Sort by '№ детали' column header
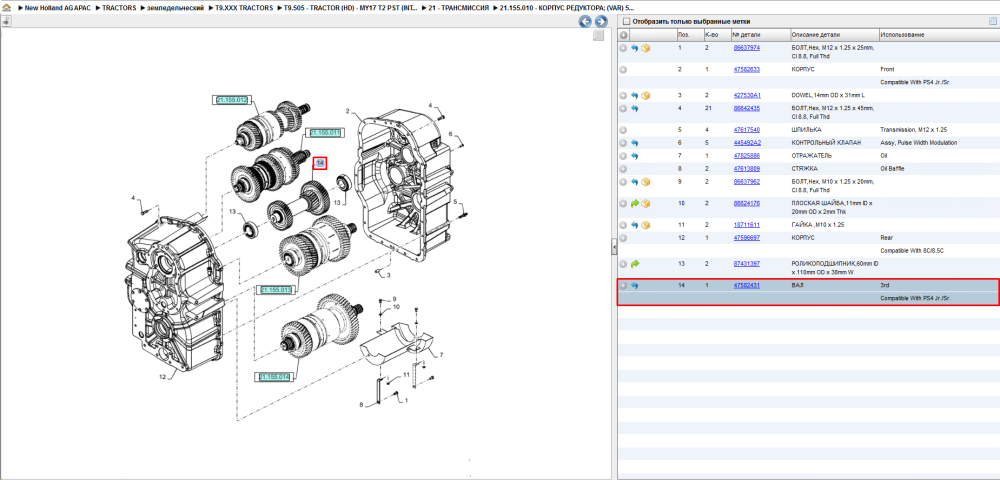The height and width of the screenshot is (480, 1000). pyautogui.click(x=760, y=34)
